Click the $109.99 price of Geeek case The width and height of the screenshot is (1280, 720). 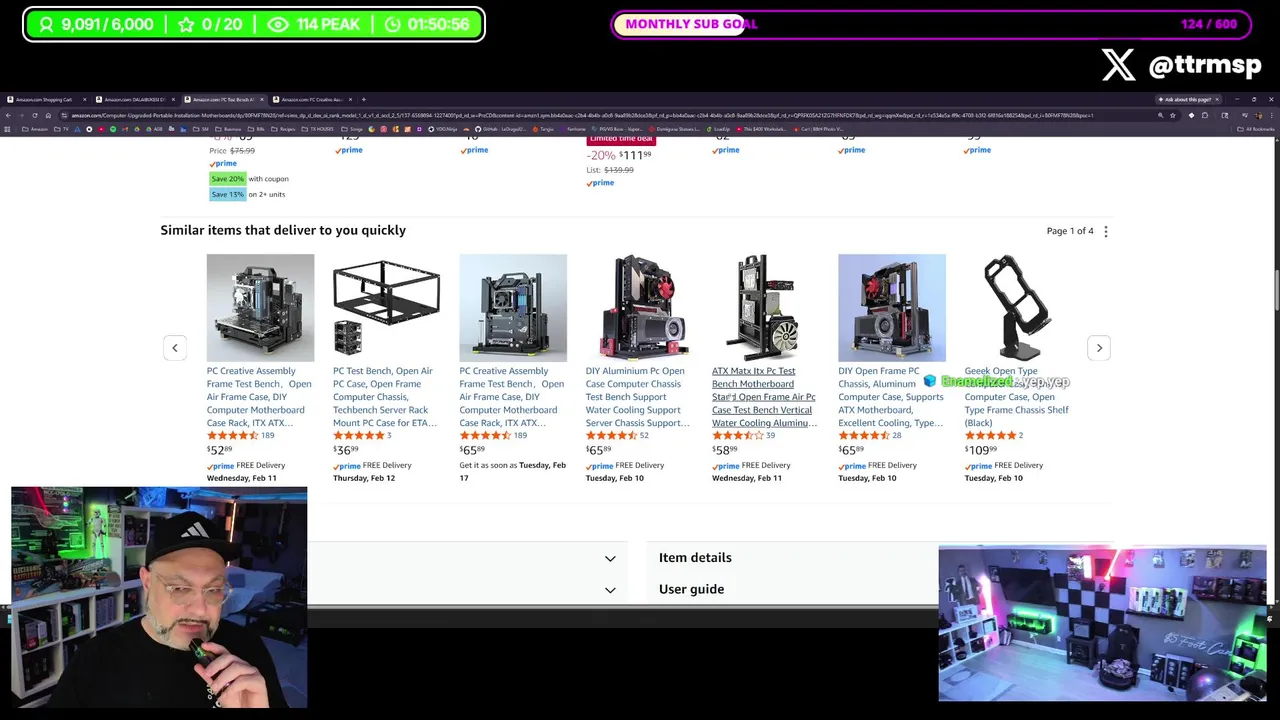point(981,450)
